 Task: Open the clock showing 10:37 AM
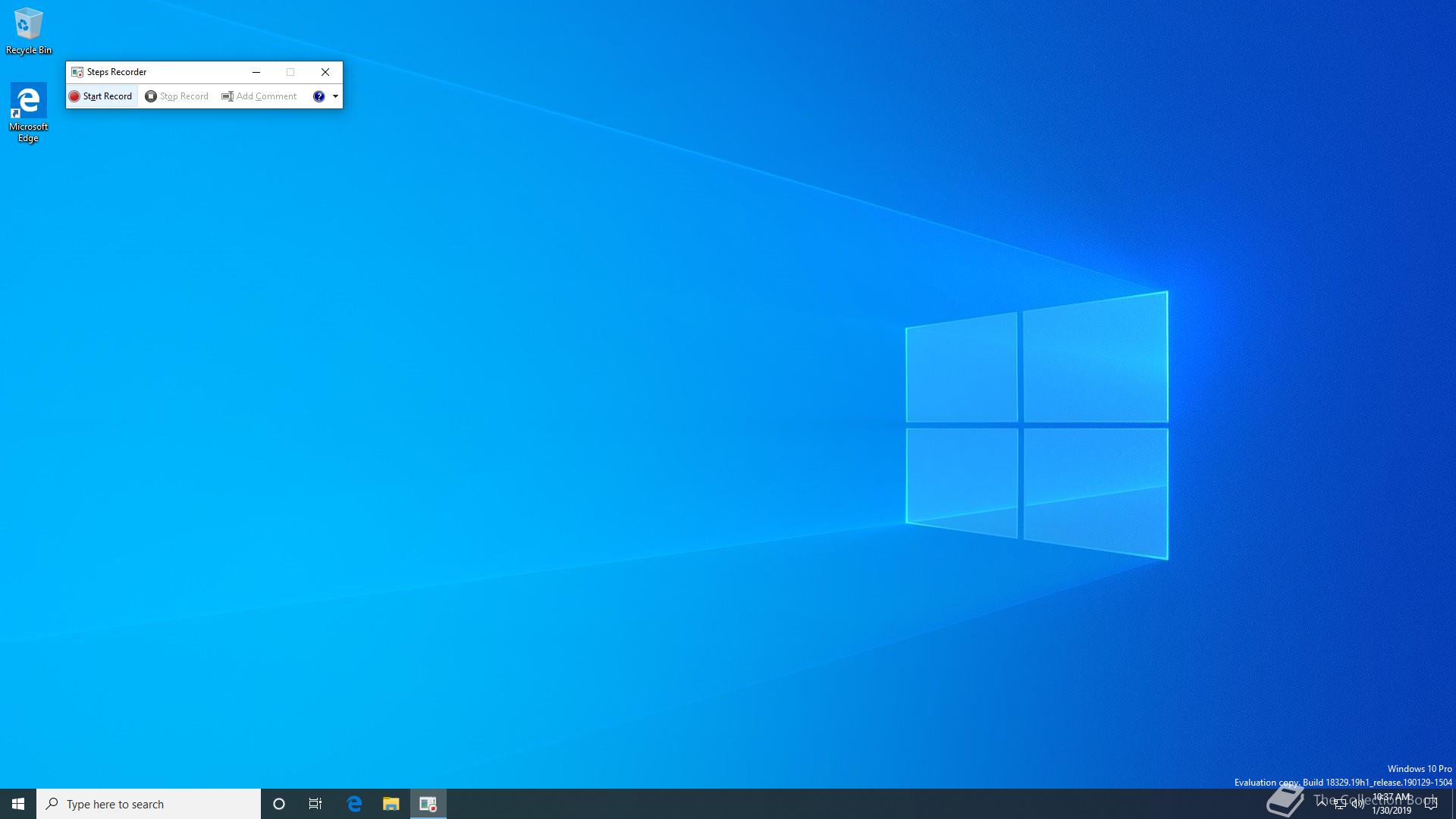pos(1392,804)
